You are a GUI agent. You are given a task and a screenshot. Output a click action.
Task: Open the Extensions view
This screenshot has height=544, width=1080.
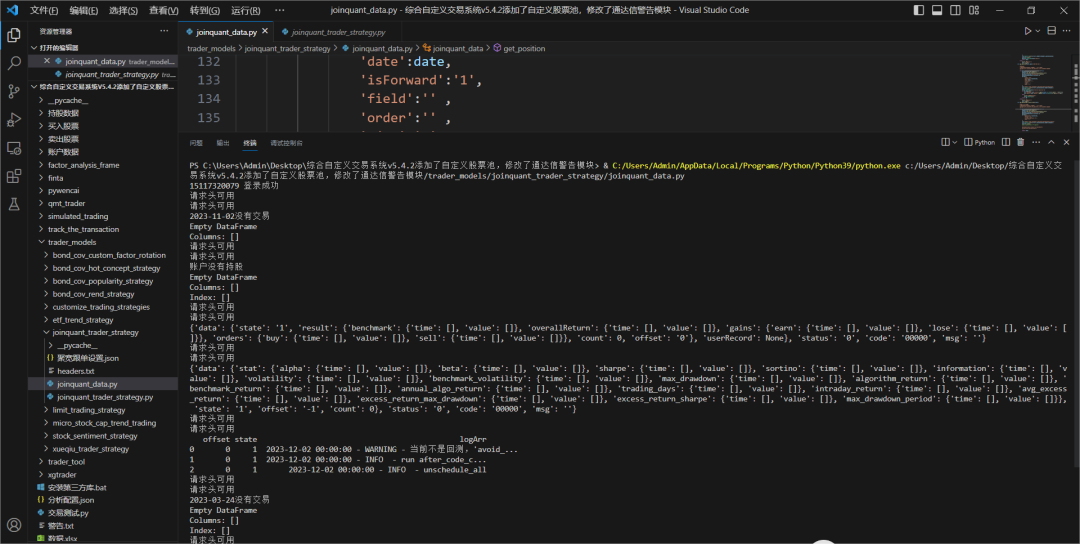[x=14, y=176]
